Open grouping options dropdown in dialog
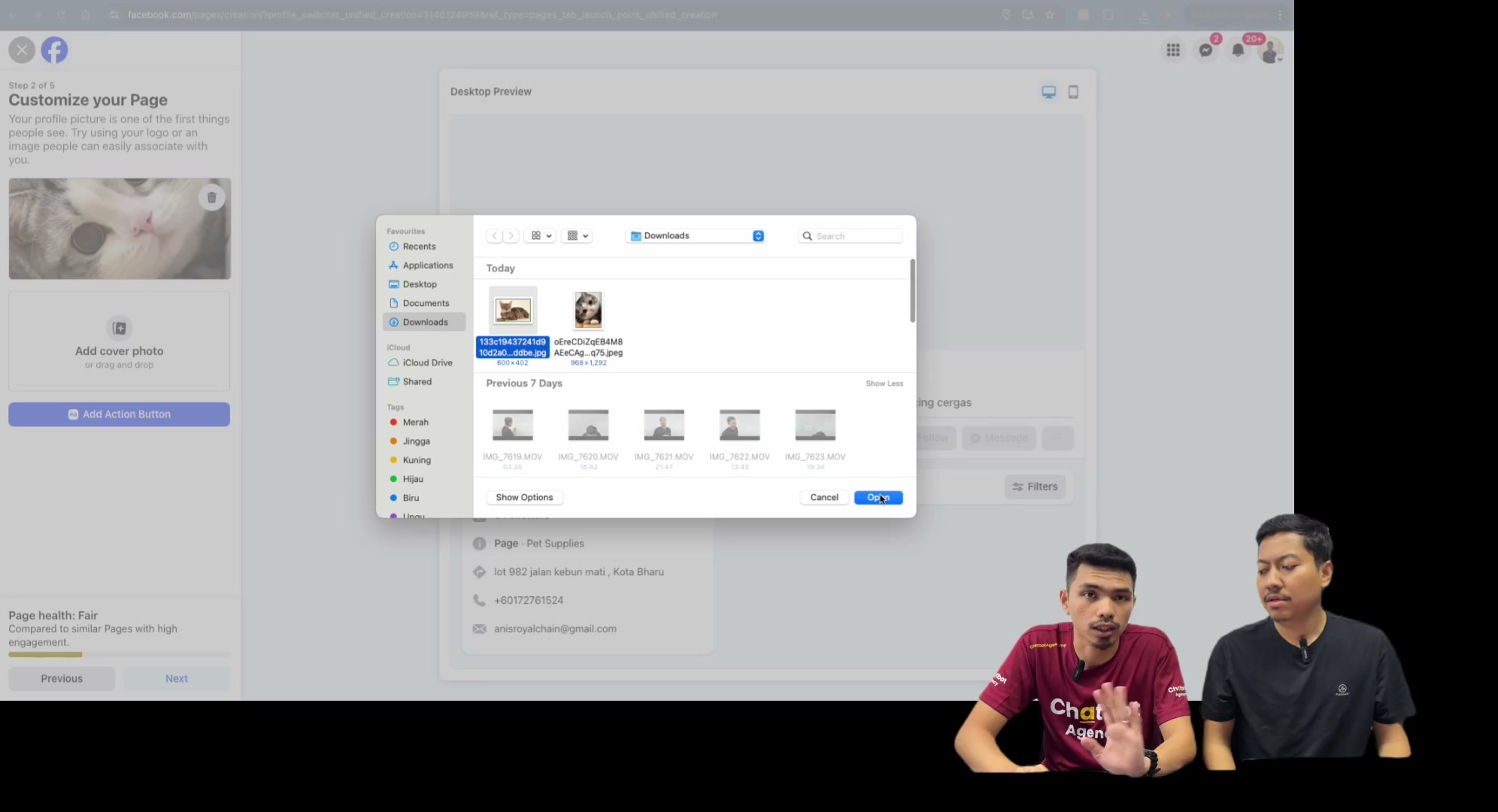The height and width of the screenshot is (812, 1498). 577,236
